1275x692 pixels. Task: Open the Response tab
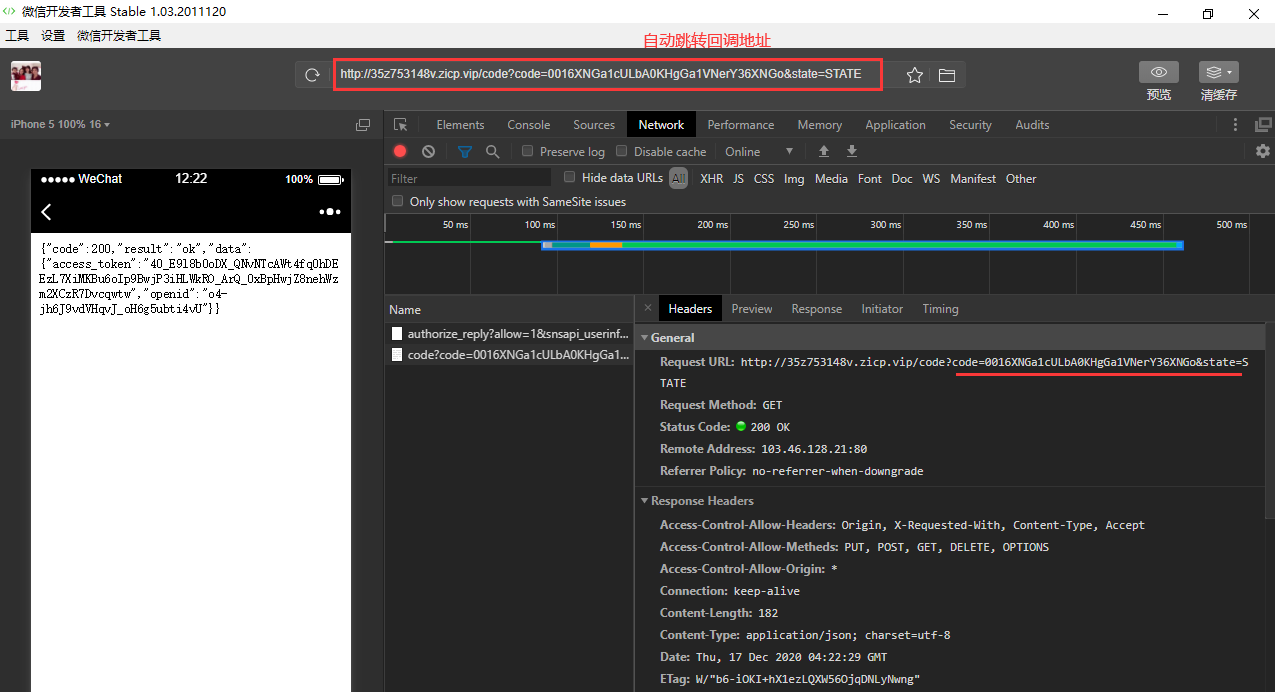point(816,309)
